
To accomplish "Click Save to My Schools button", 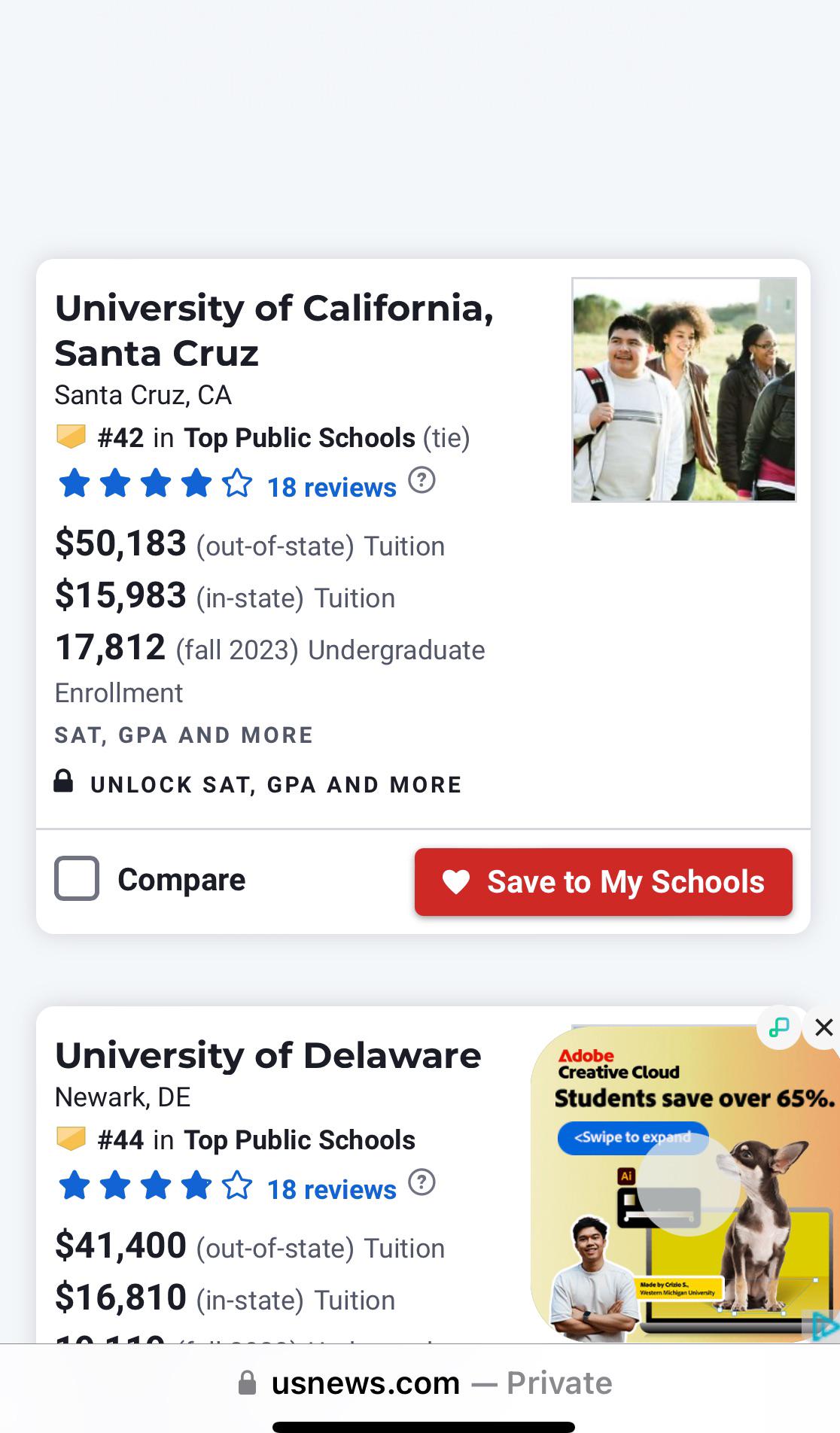I will point(603,882).
